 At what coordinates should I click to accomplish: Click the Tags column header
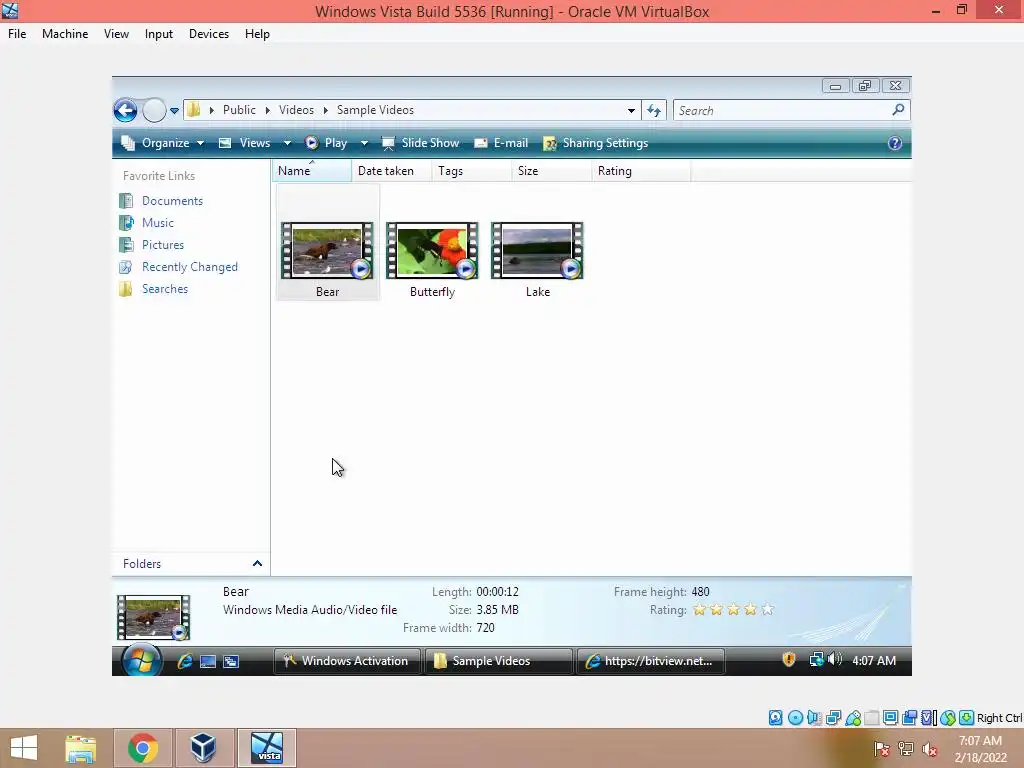472,170
